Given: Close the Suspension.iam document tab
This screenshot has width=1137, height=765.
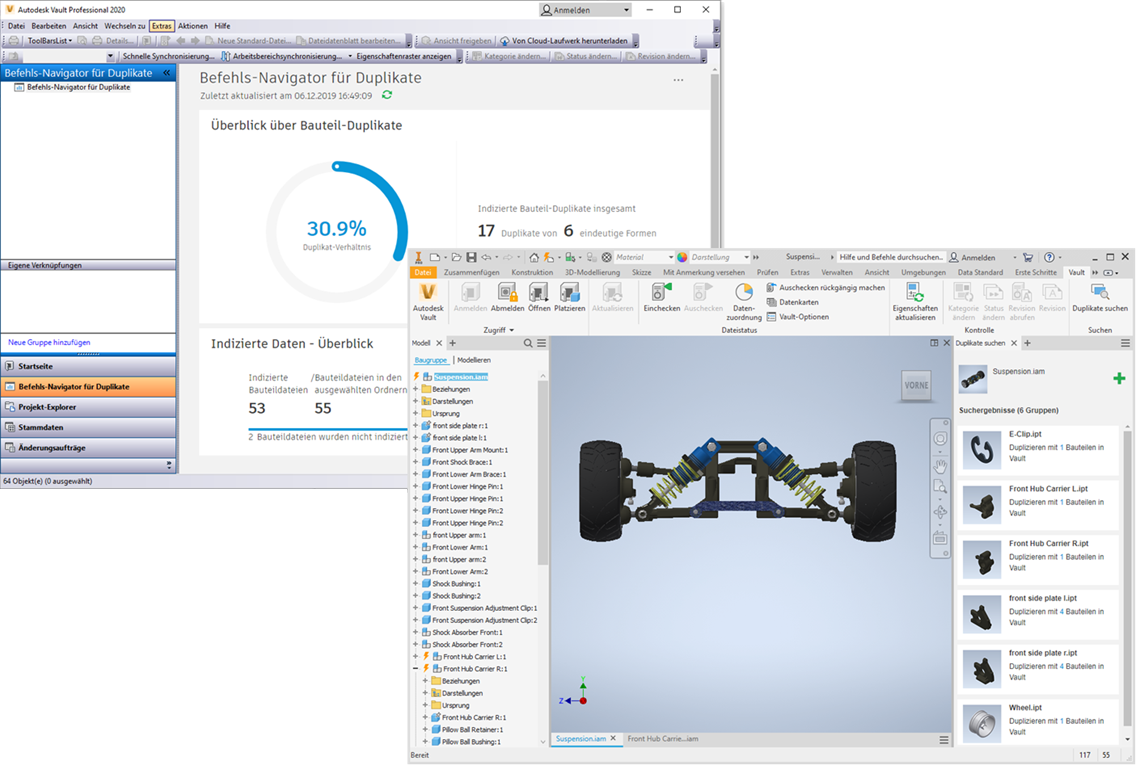Looking at the screenshot, I should coord(613,738).
